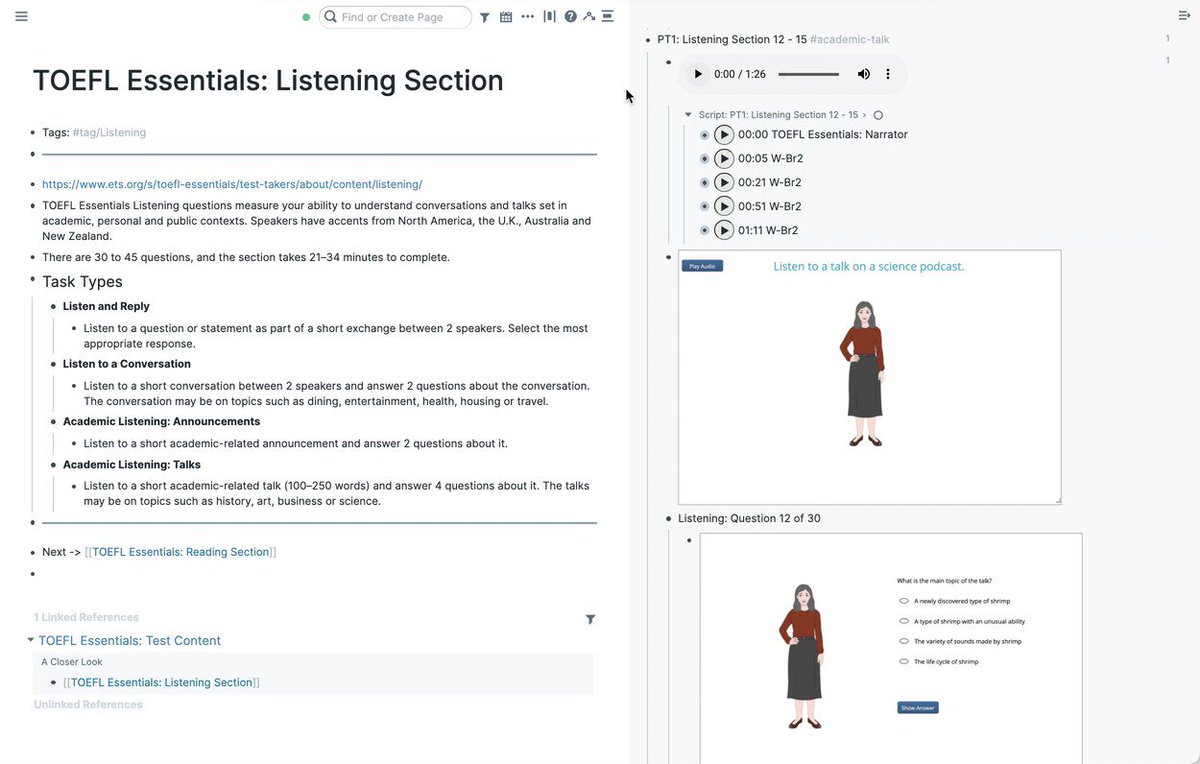Click the Script: PT1: Listening Section 12 - 15 breadcrumb
The image size is (1200, 764).
(778, 115)
